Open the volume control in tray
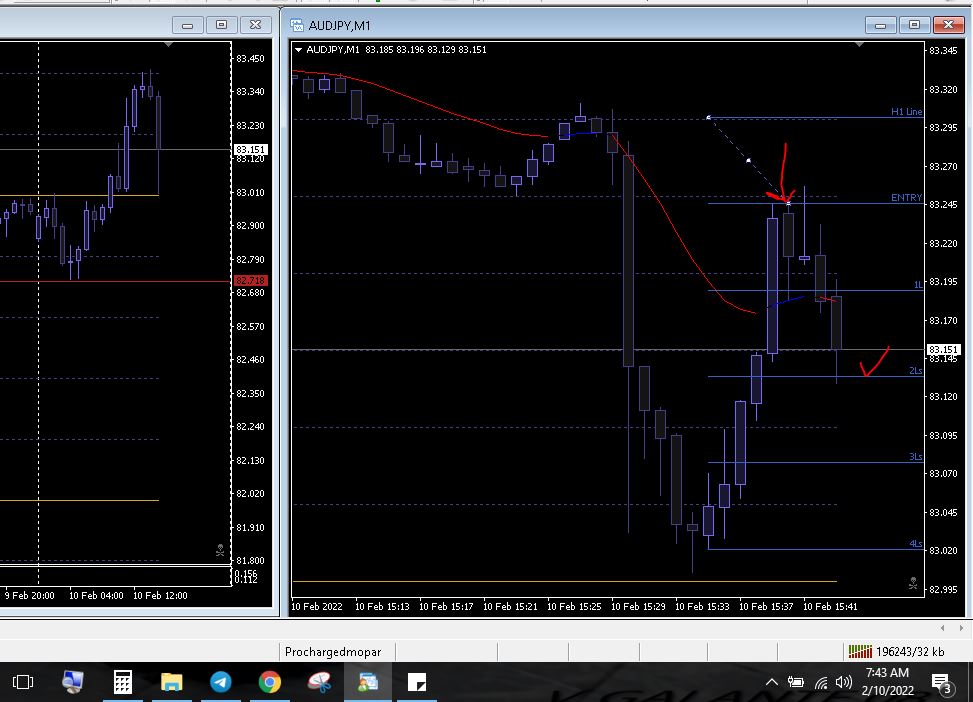Image resolution: width=973 pixels, height=702 pixels. (x=843, y=682)
